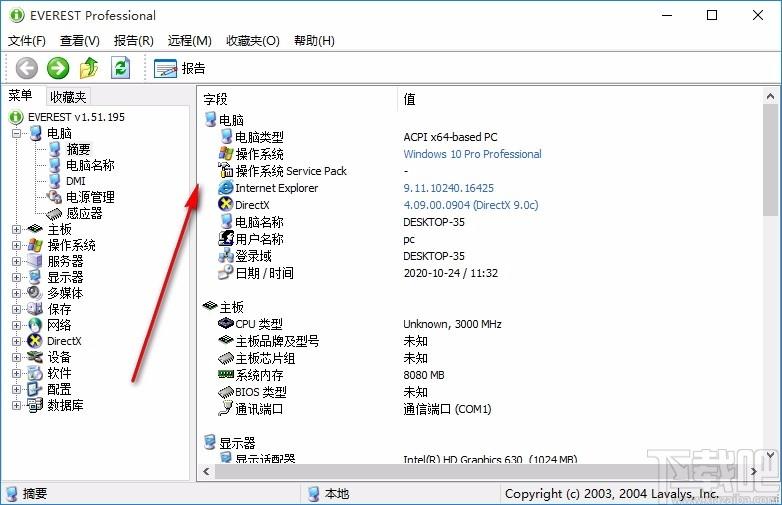Switch to the 收藏夹 tab in the sidebar
782x505 pixels.
(x=68, y=97)
